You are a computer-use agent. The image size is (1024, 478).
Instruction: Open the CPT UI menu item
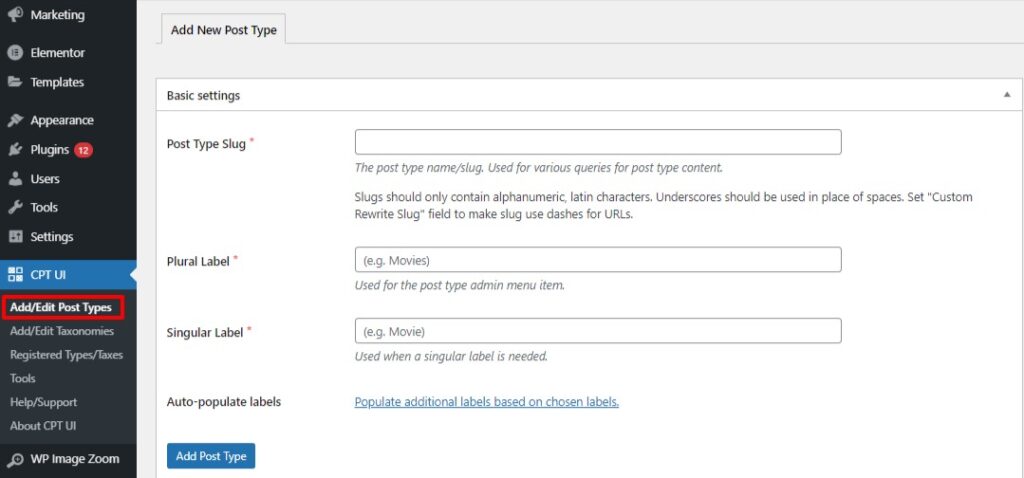click(48, 274)
